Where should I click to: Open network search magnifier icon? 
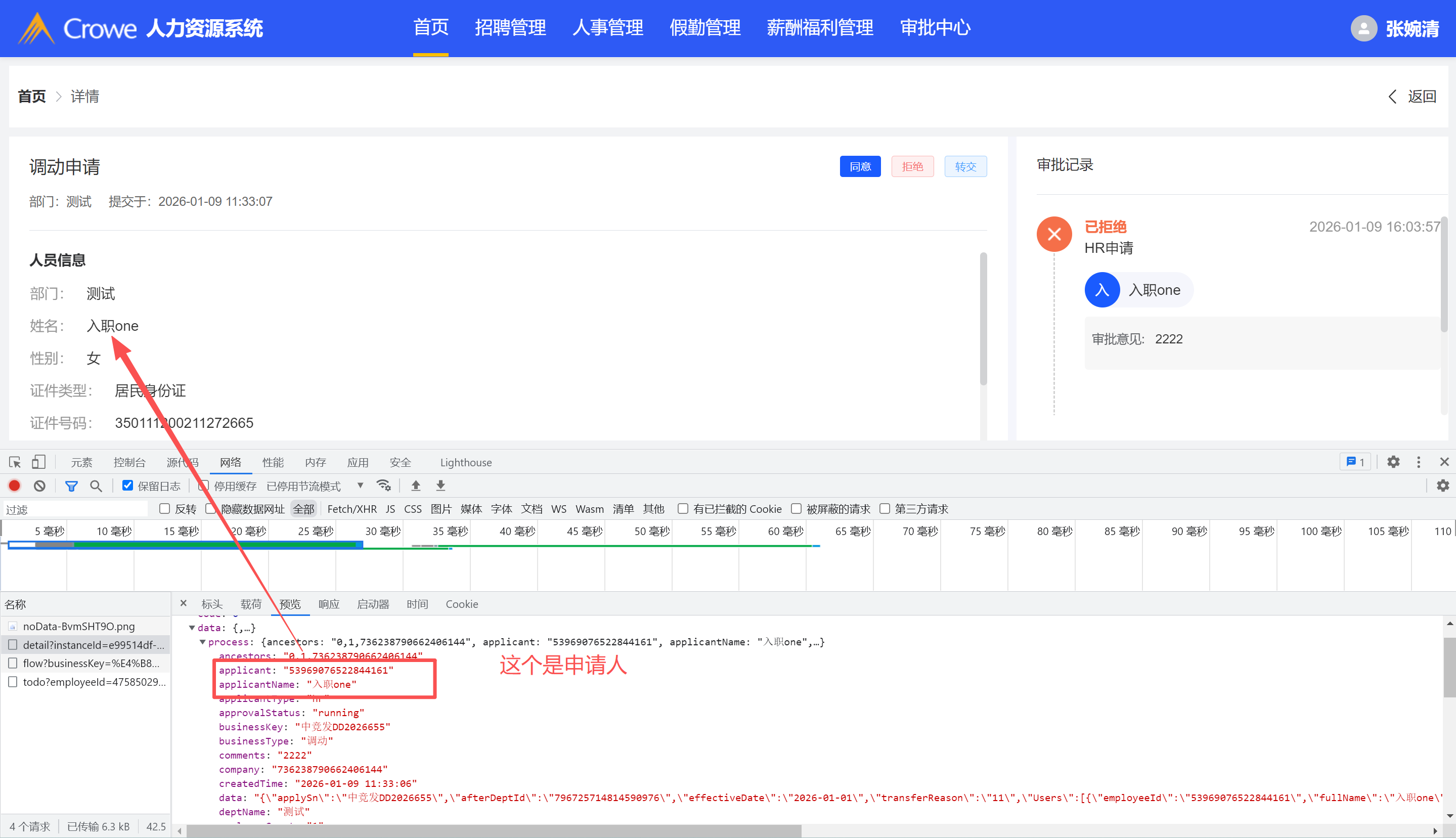pos(96,486)
